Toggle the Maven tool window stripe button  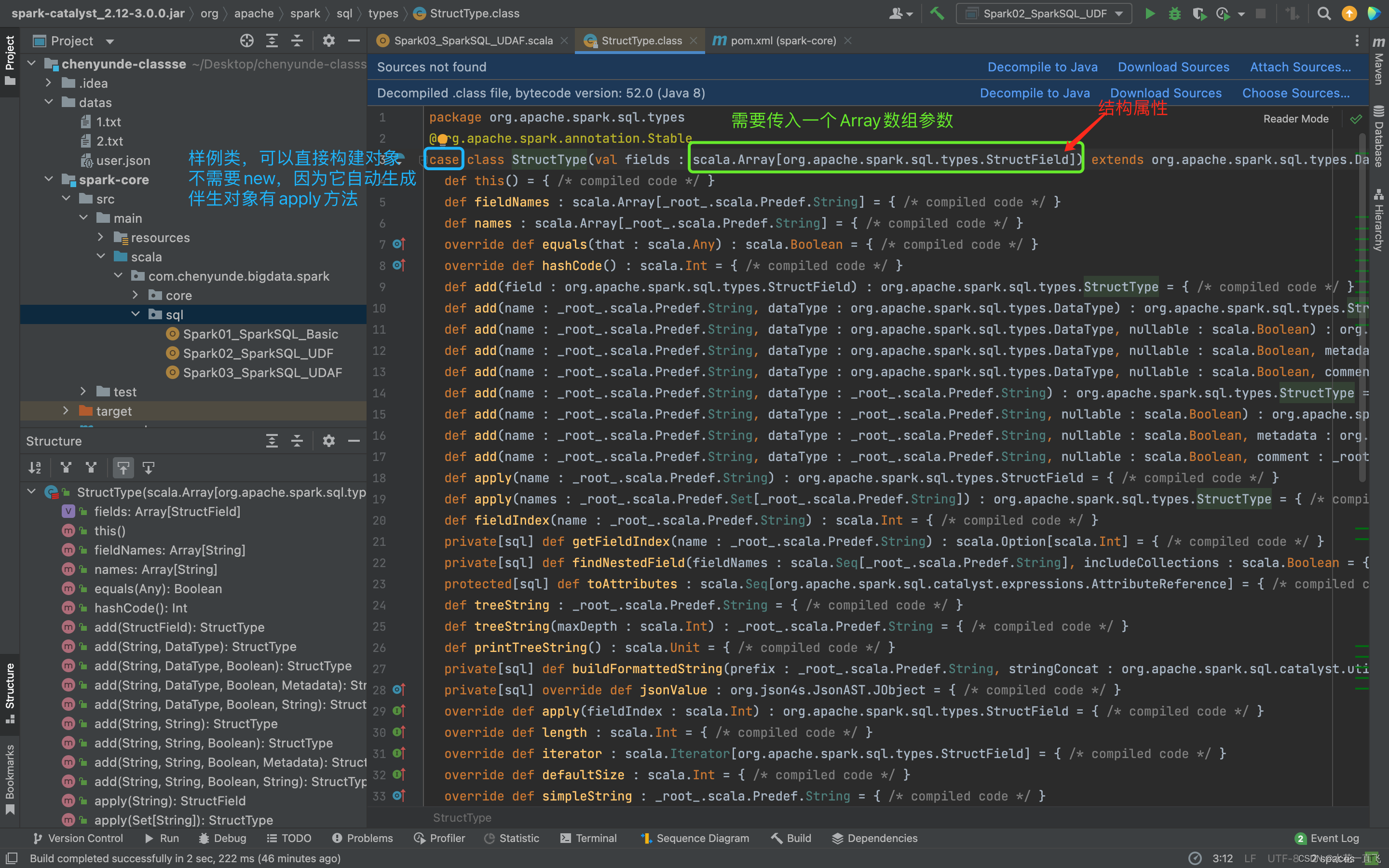[x=1379, y=60]
